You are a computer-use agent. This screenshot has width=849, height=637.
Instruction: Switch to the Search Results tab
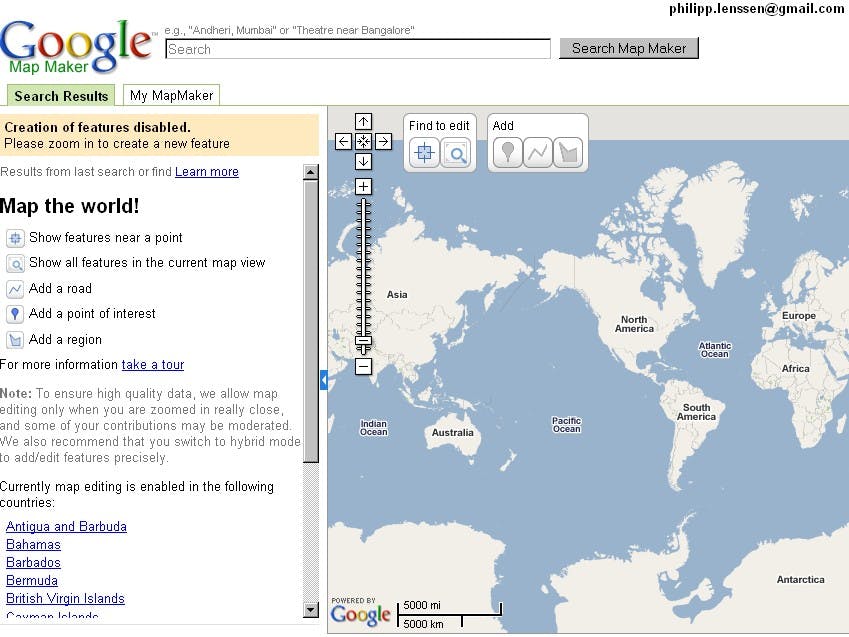click(x=61, y=96)
